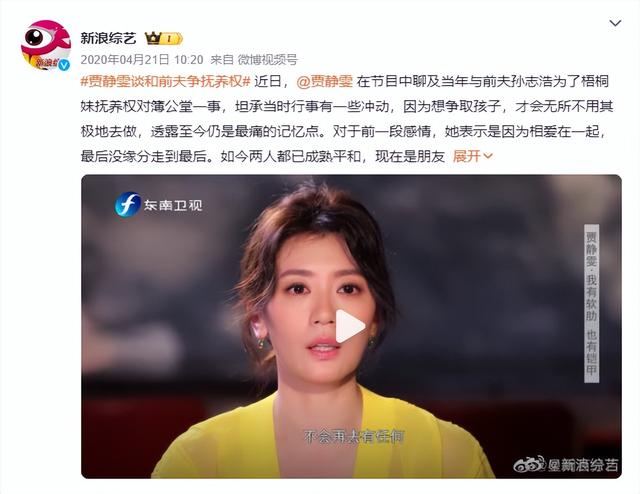Click the post body text paragraph
640x494 pixels.
tap(347, 119)
